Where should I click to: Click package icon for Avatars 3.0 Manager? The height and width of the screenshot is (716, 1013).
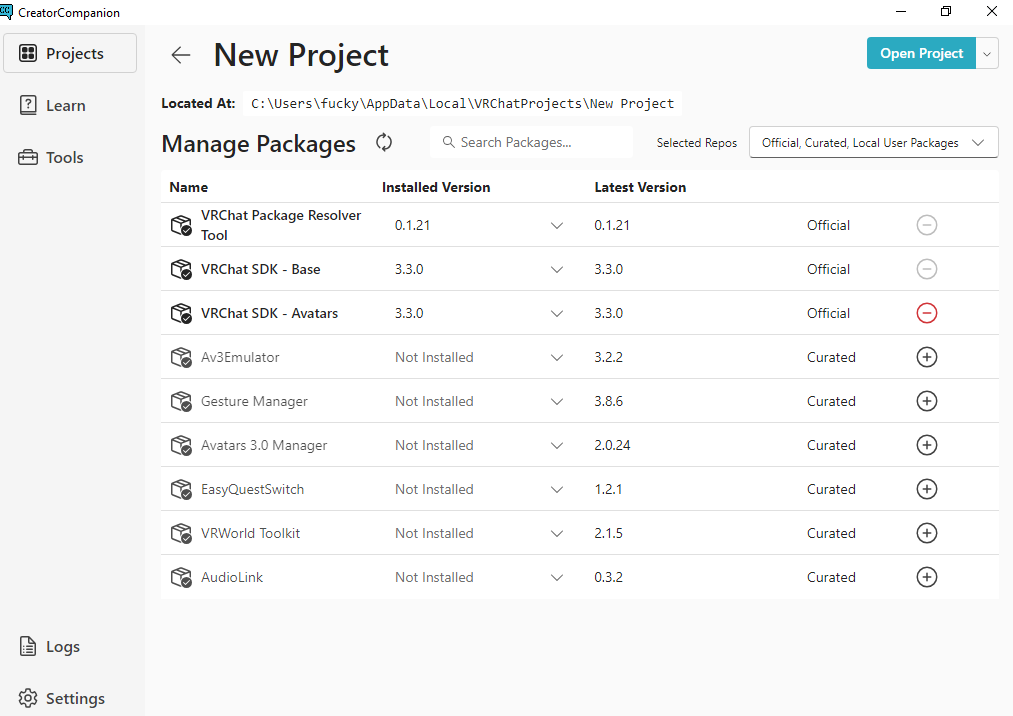(181, 445)
